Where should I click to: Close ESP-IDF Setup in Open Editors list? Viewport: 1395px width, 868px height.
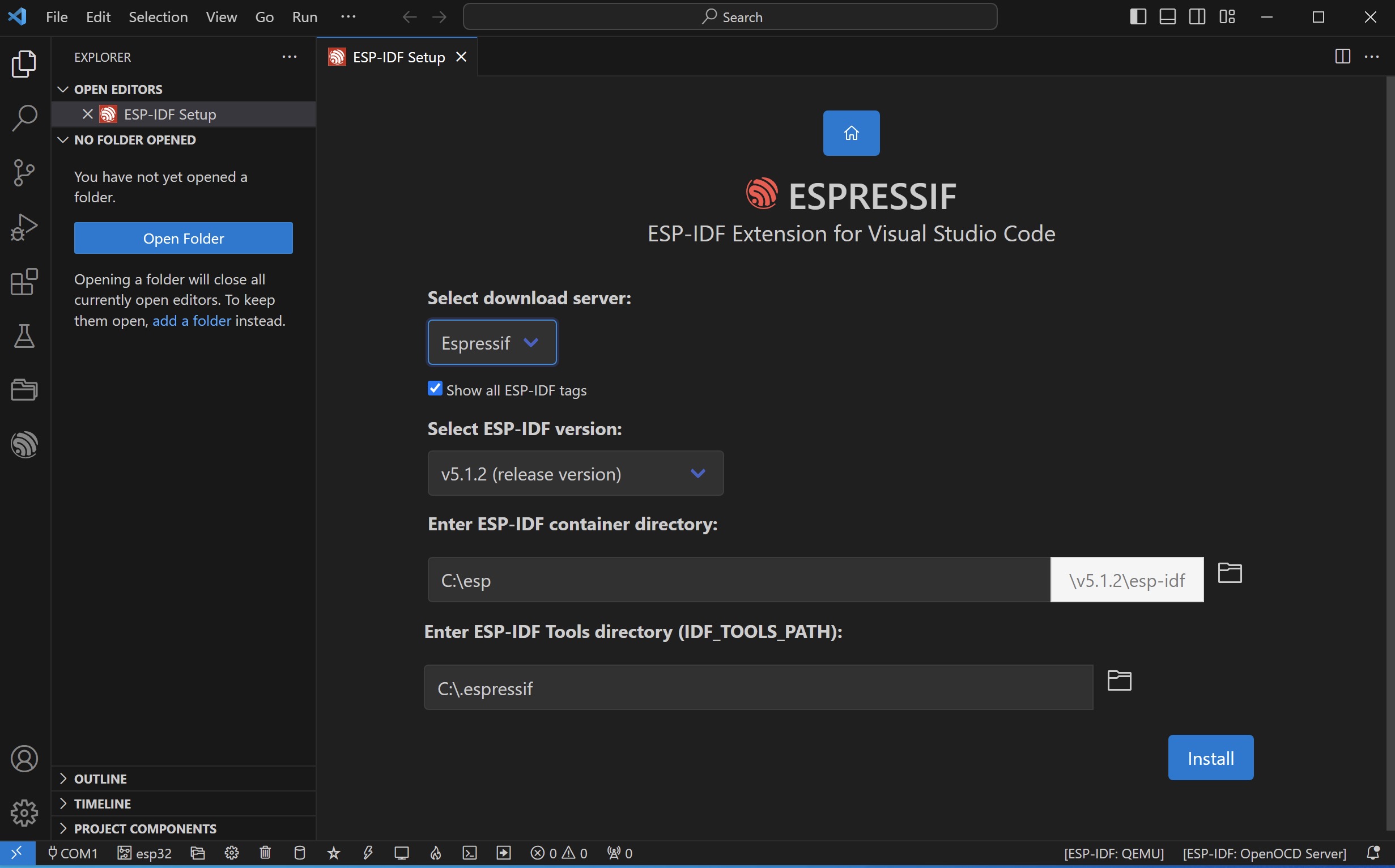pos(87,114)
